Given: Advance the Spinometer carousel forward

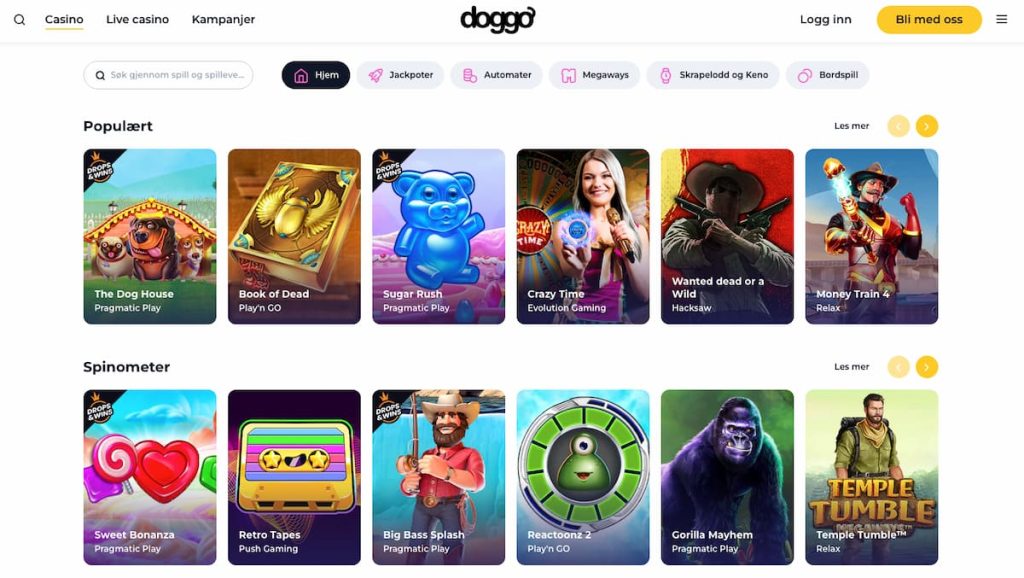Looking at the screenshot, I should (x=927, y=367).
